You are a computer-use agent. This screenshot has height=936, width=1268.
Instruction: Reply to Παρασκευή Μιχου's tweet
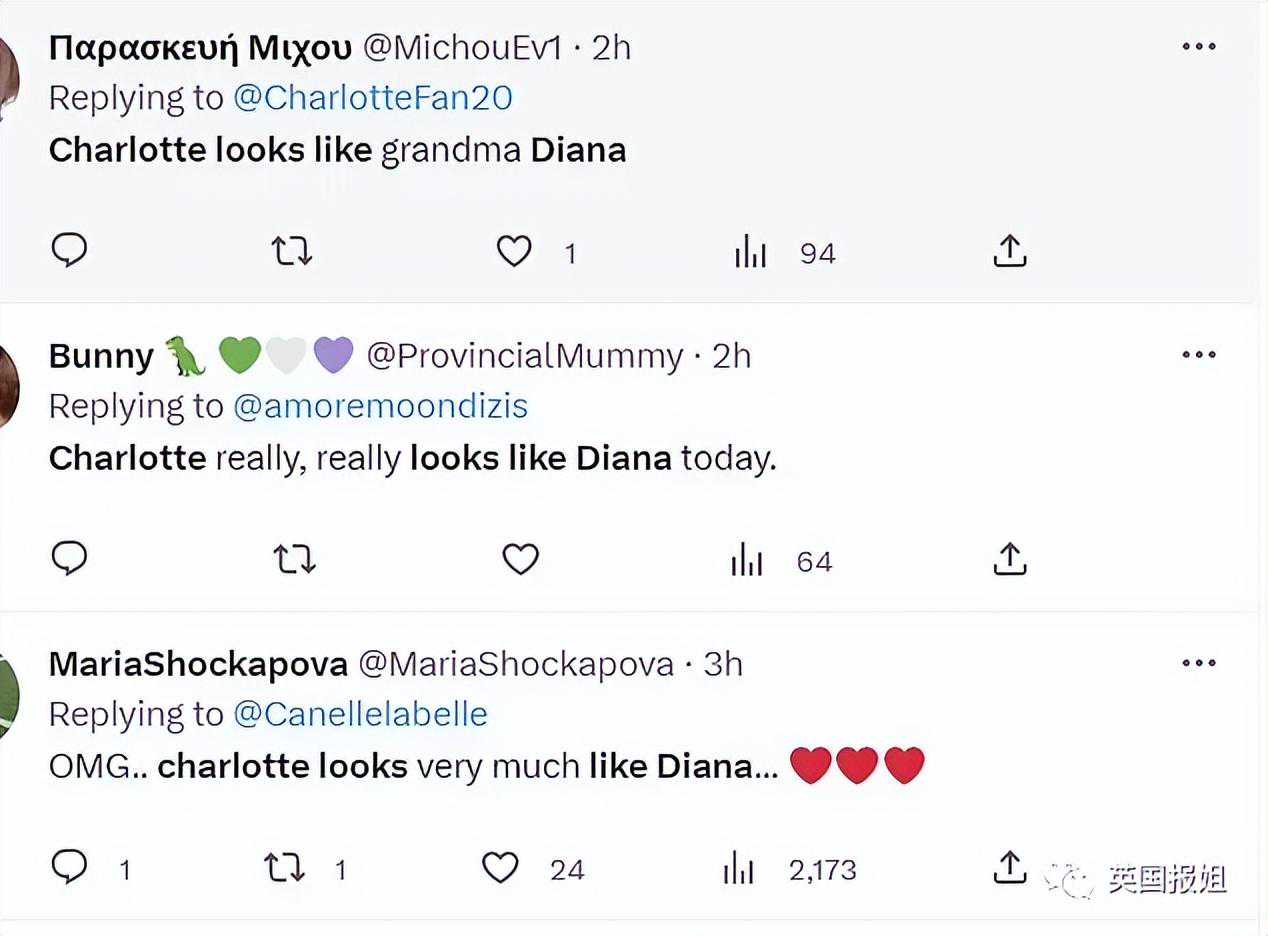click(69, 250)
